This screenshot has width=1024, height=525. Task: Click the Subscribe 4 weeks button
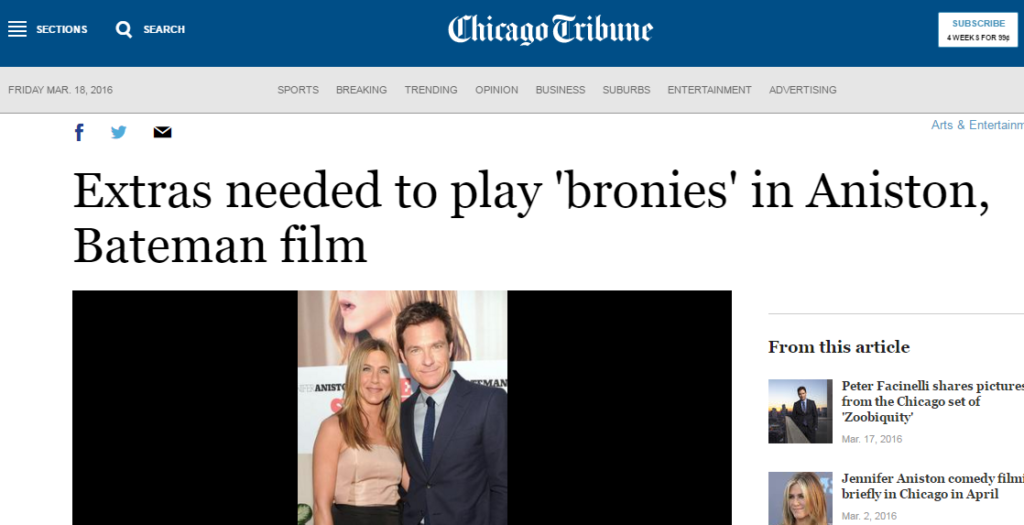tap(978, 30)
